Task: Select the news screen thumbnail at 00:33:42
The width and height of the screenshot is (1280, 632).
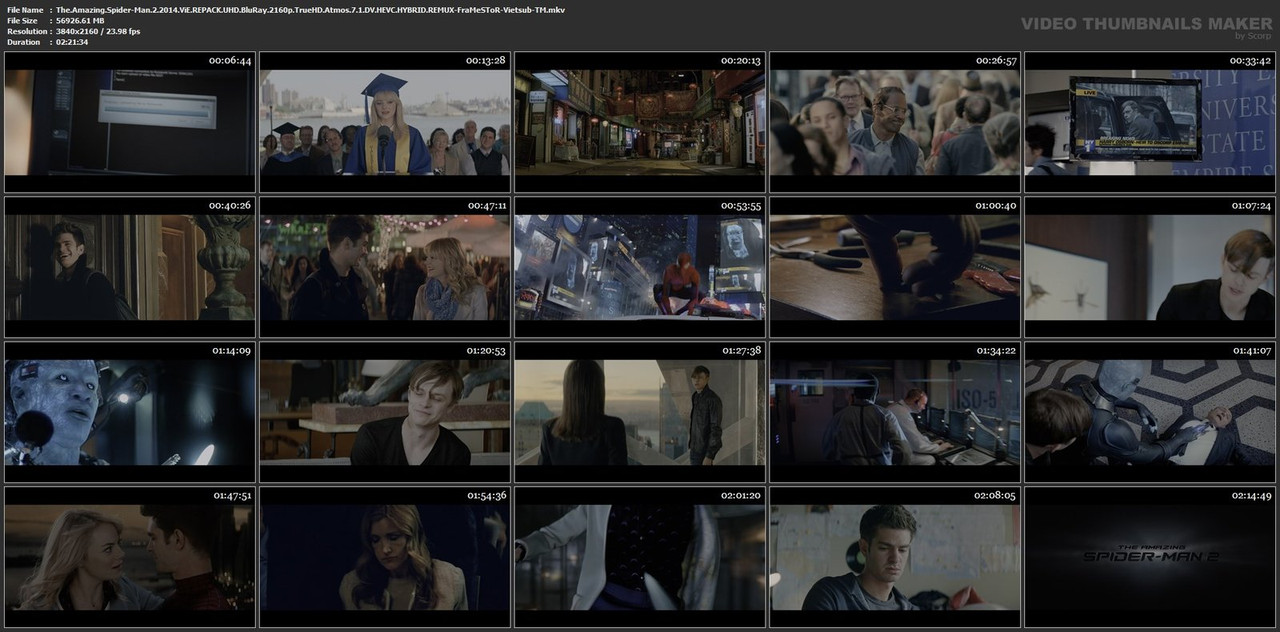Action: coord(1150,122)
